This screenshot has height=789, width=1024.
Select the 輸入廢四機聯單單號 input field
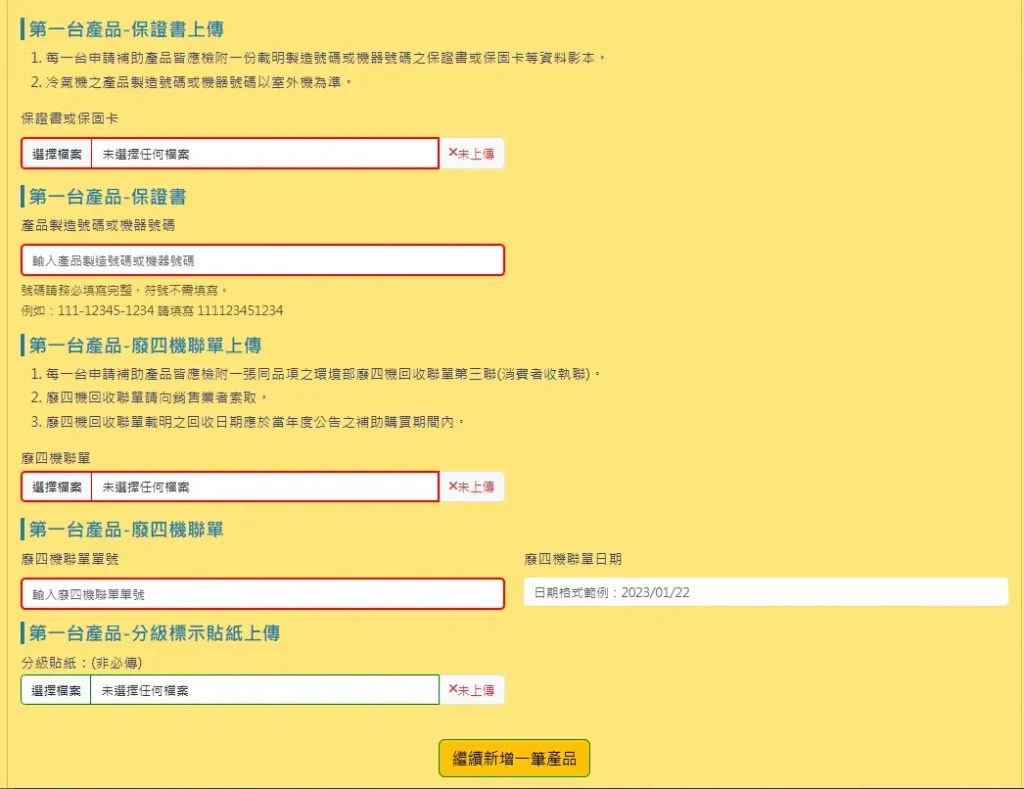click(265, 593)
